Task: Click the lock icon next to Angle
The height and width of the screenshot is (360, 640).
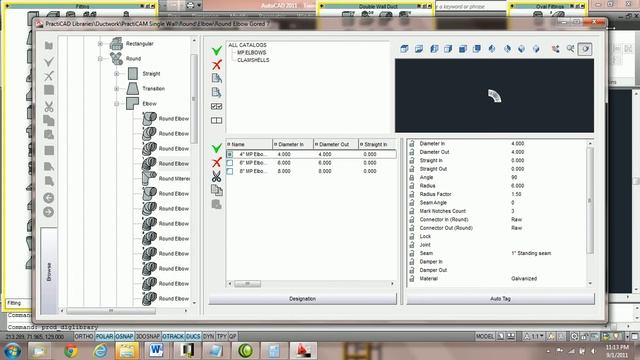Action: [412, 177]
